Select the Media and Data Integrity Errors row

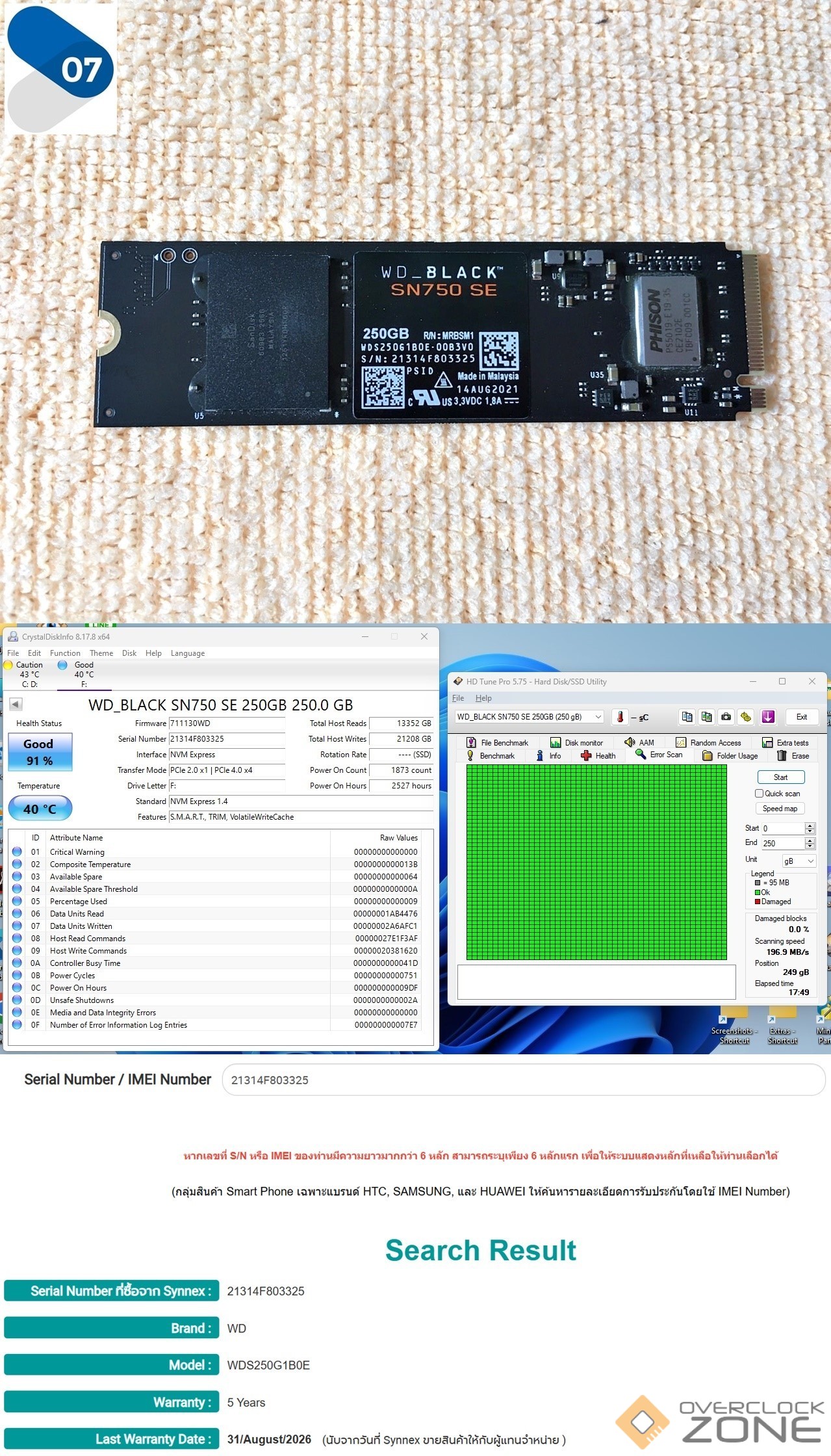point(215,1012)
